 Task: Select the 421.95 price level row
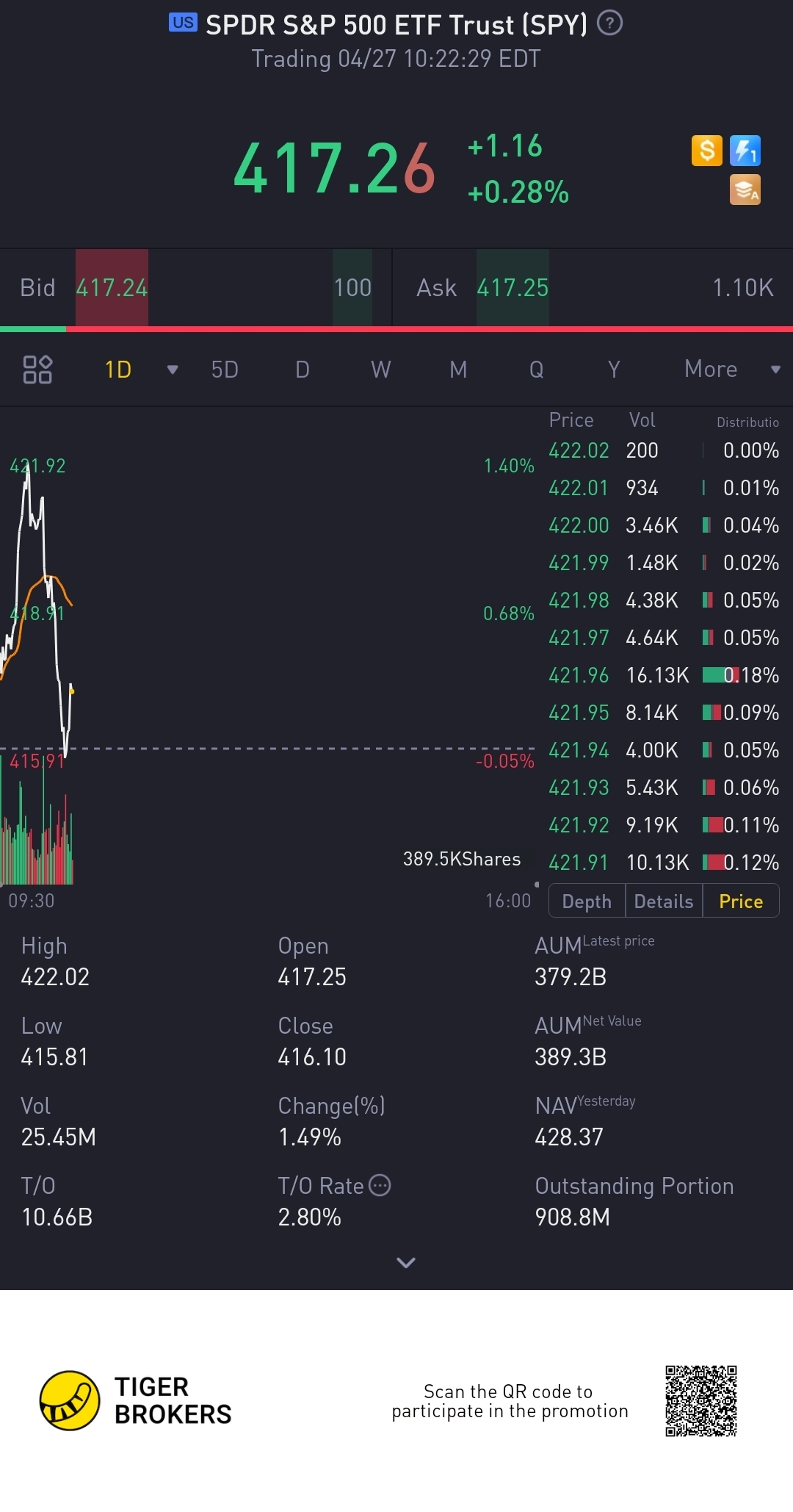[664, 713]
